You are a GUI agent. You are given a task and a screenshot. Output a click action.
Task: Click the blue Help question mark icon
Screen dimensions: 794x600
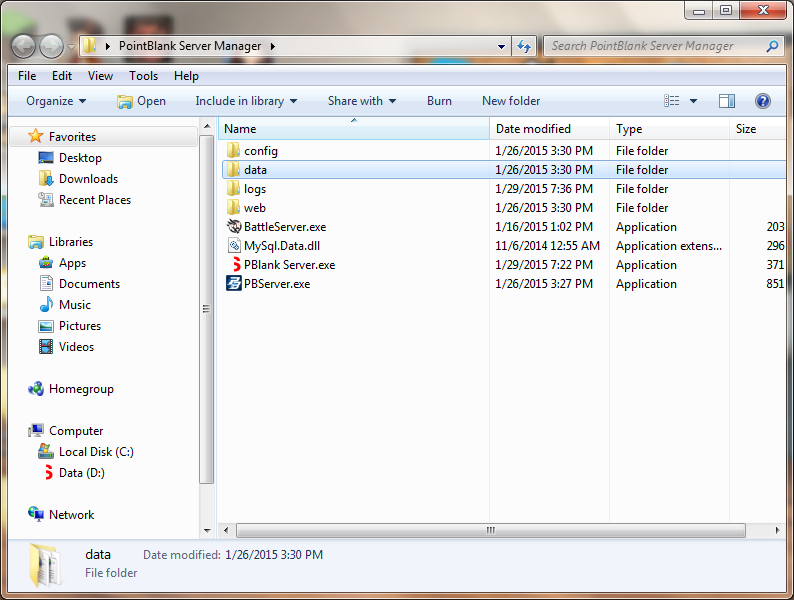pos(763,101)
